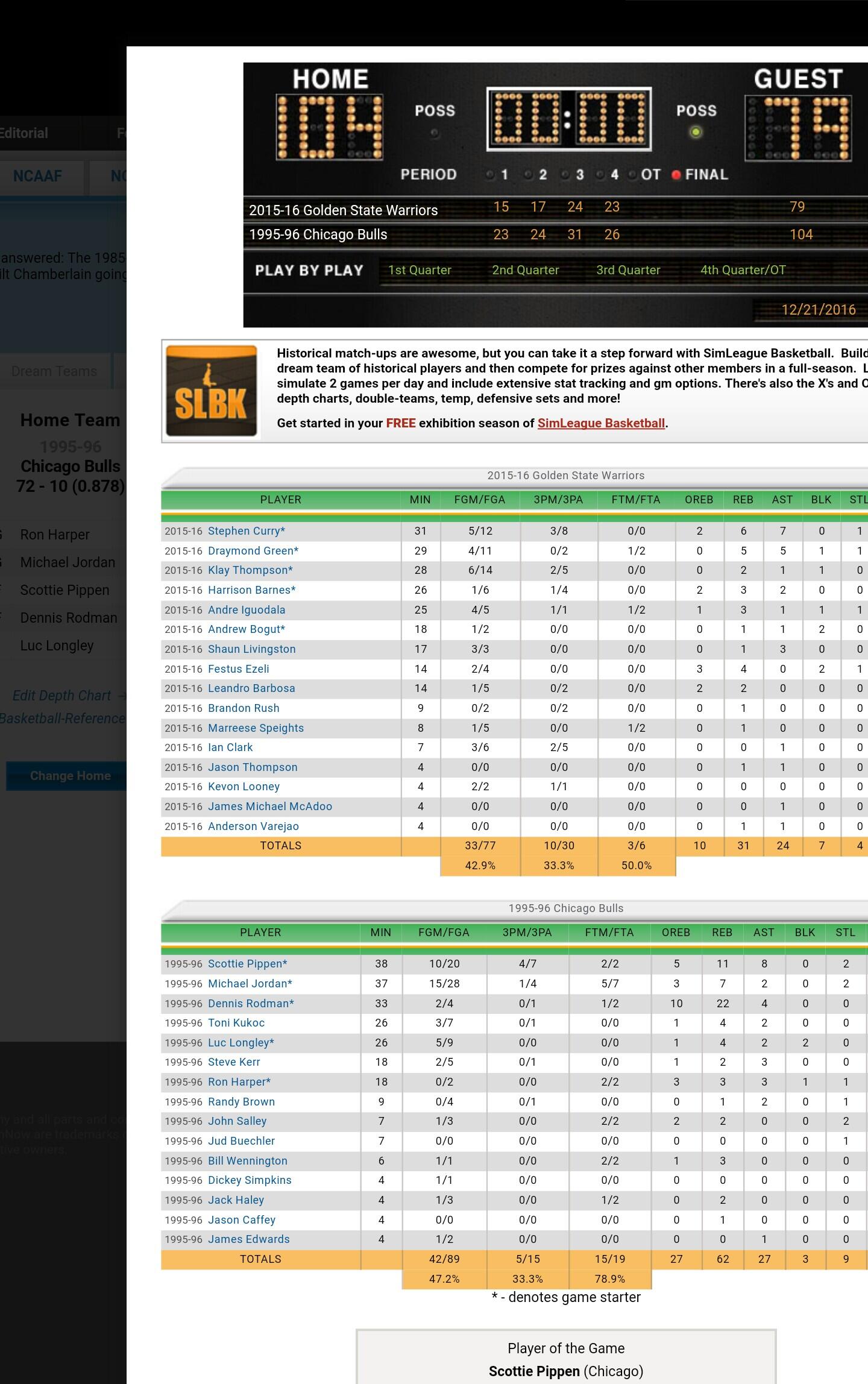Click the Bulls TOTALS row label
The height and width of the screenshot is (1384, 868).
(260, 1259)
